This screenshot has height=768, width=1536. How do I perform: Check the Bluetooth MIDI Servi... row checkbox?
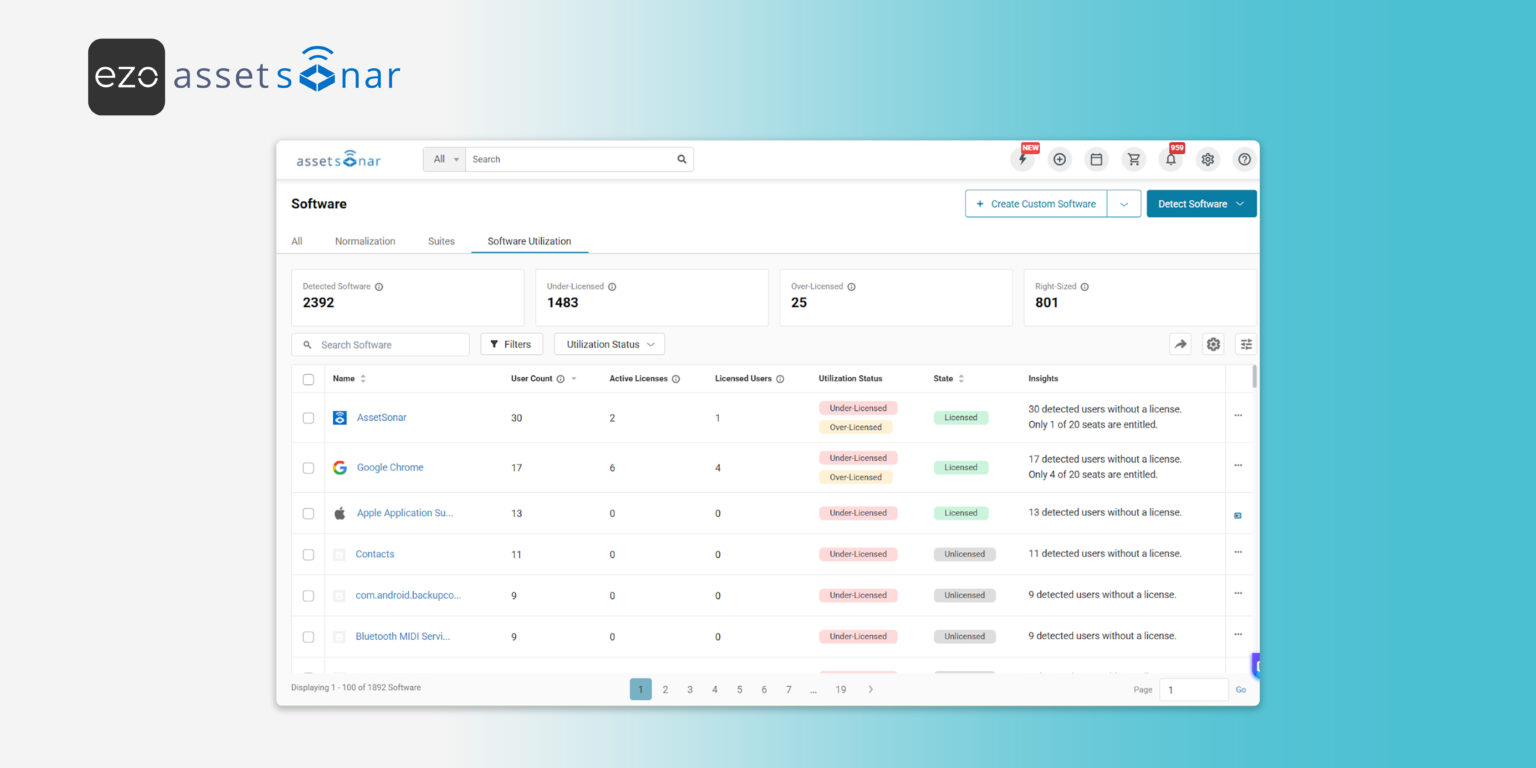pyautogui.click(x=308, y=637)
